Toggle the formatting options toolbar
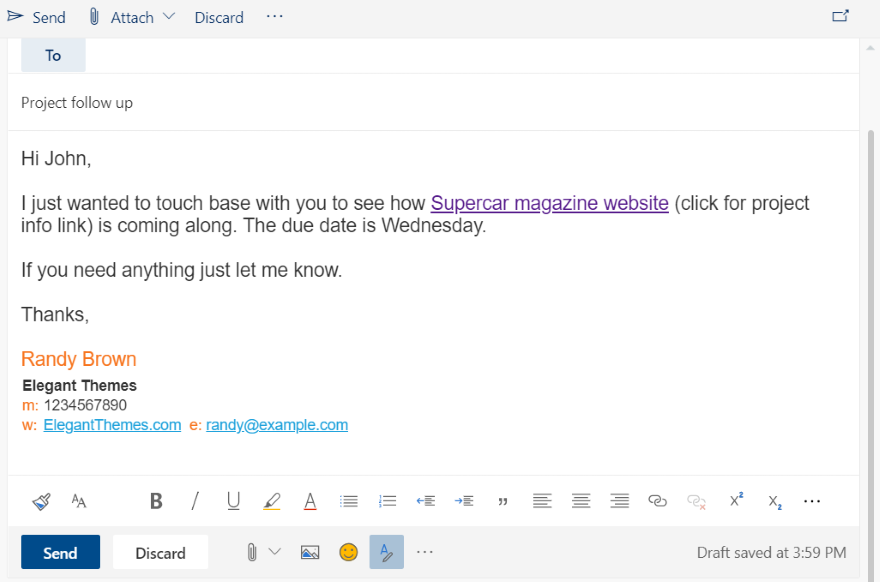The width and height of the screenshot is (880, 582). pyautogui.click(x=387, y=552)
